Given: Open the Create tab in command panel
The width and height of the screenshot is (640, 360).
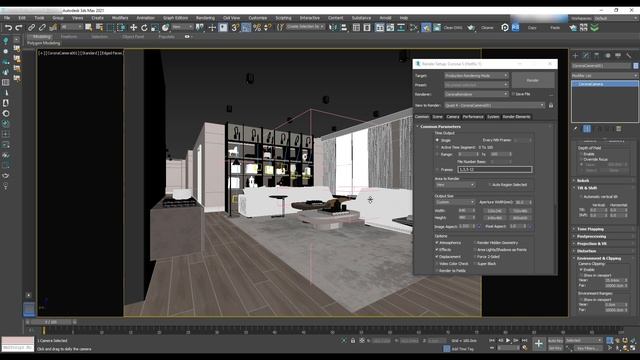Looking at the screenshot, I should click(576, 56).
